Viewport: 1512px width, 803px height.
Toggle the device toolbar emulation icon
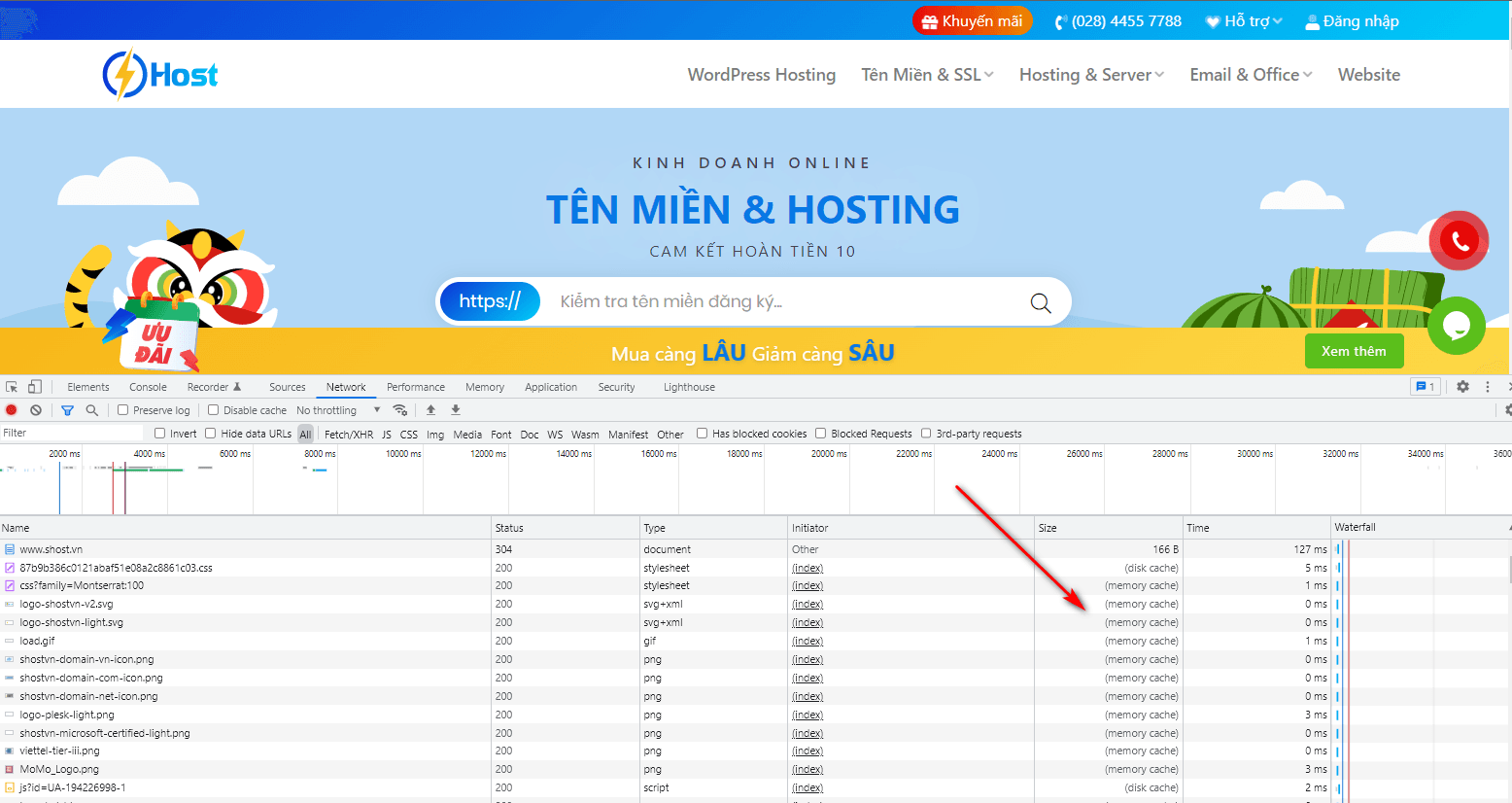[35, 387]
